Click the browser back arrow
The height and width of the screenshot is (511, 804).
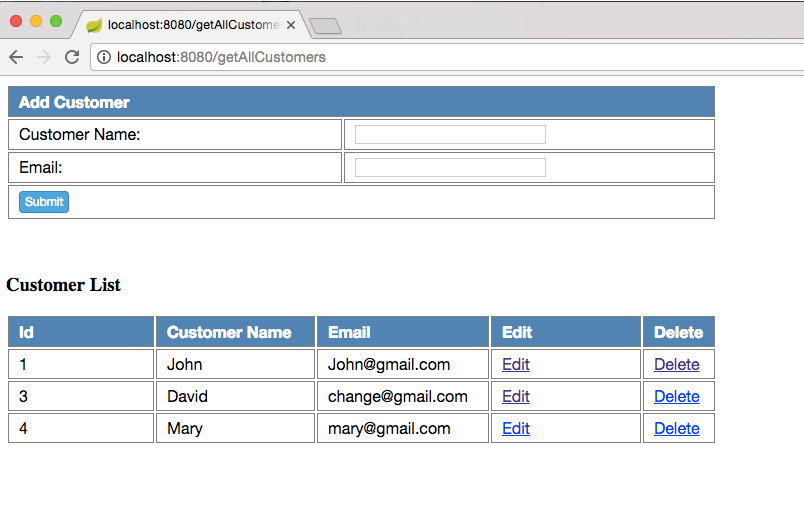point(15,57)
